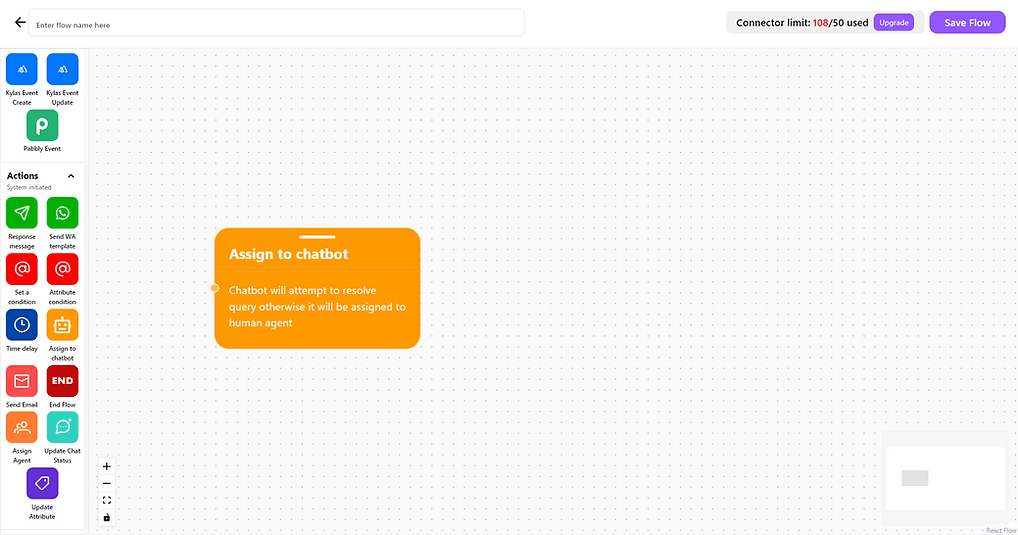The height and width of the screenshot is (535, 1018).
Task: Click the flow name input field
Action: point(276,23)
